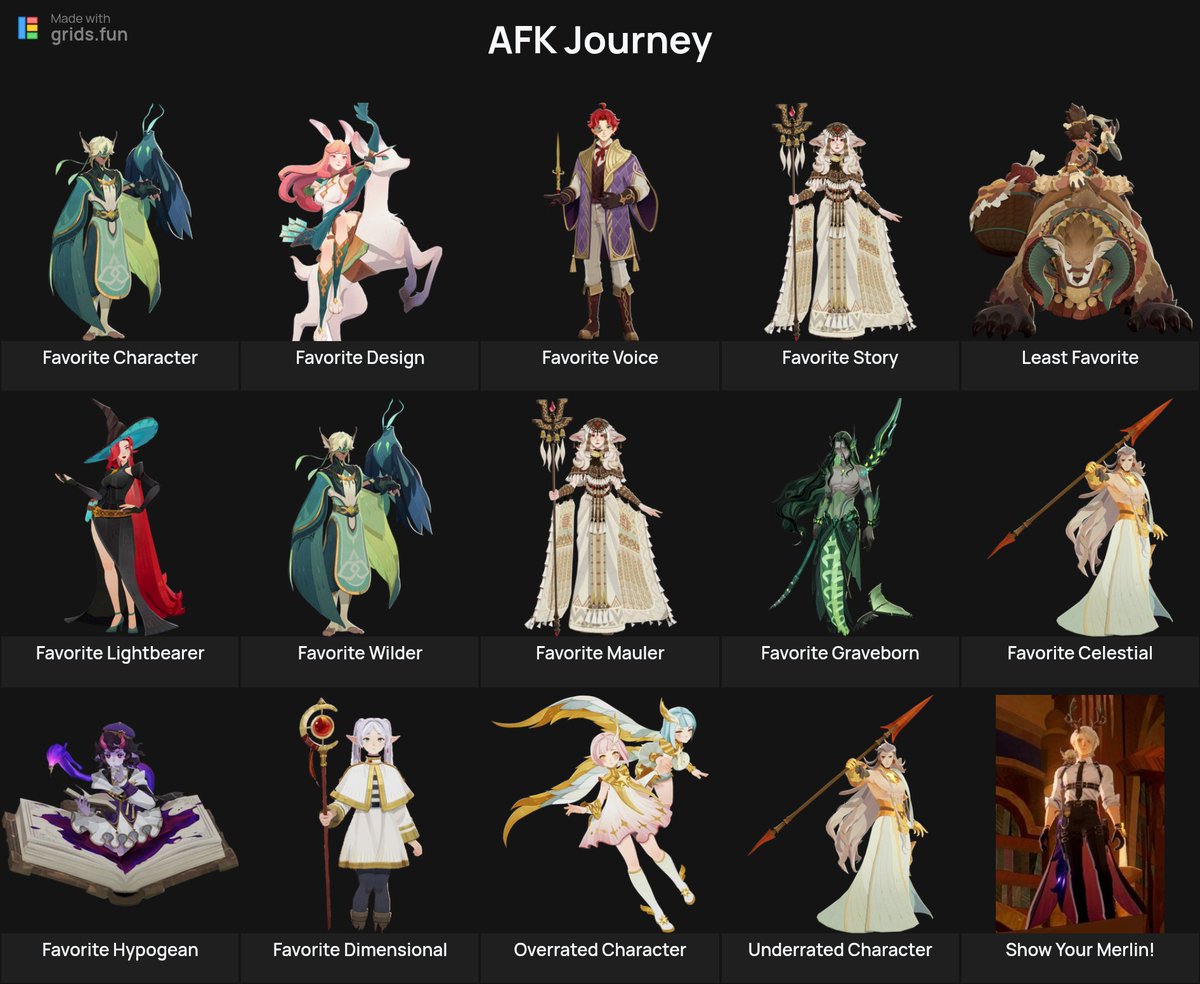Select the Favorite Voice red-haired character image
The width and height of the screenshot is (1200, 984).
(600, 221)
